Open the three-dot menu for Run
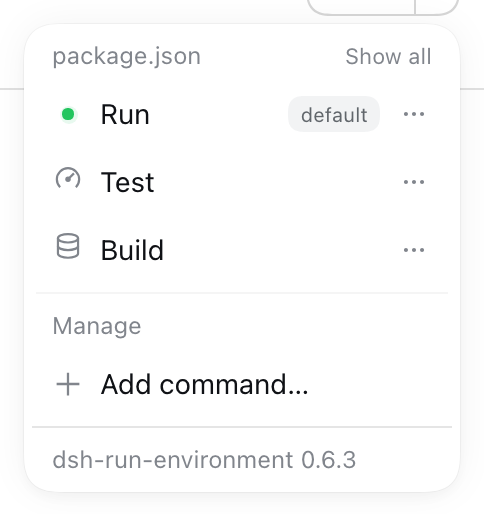 [414, 114]
